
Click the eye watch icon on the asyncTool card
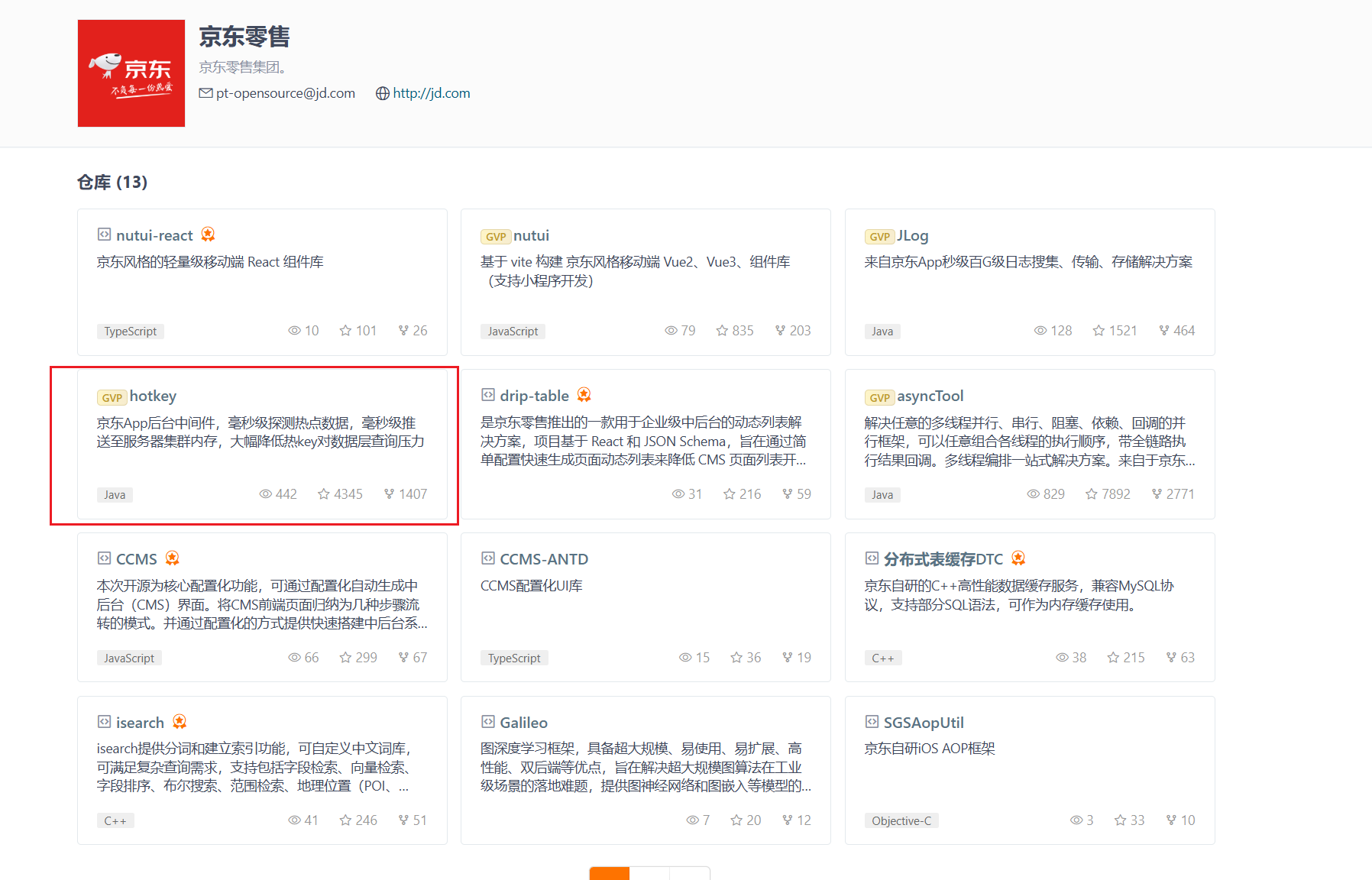(x=1033, y=494)
